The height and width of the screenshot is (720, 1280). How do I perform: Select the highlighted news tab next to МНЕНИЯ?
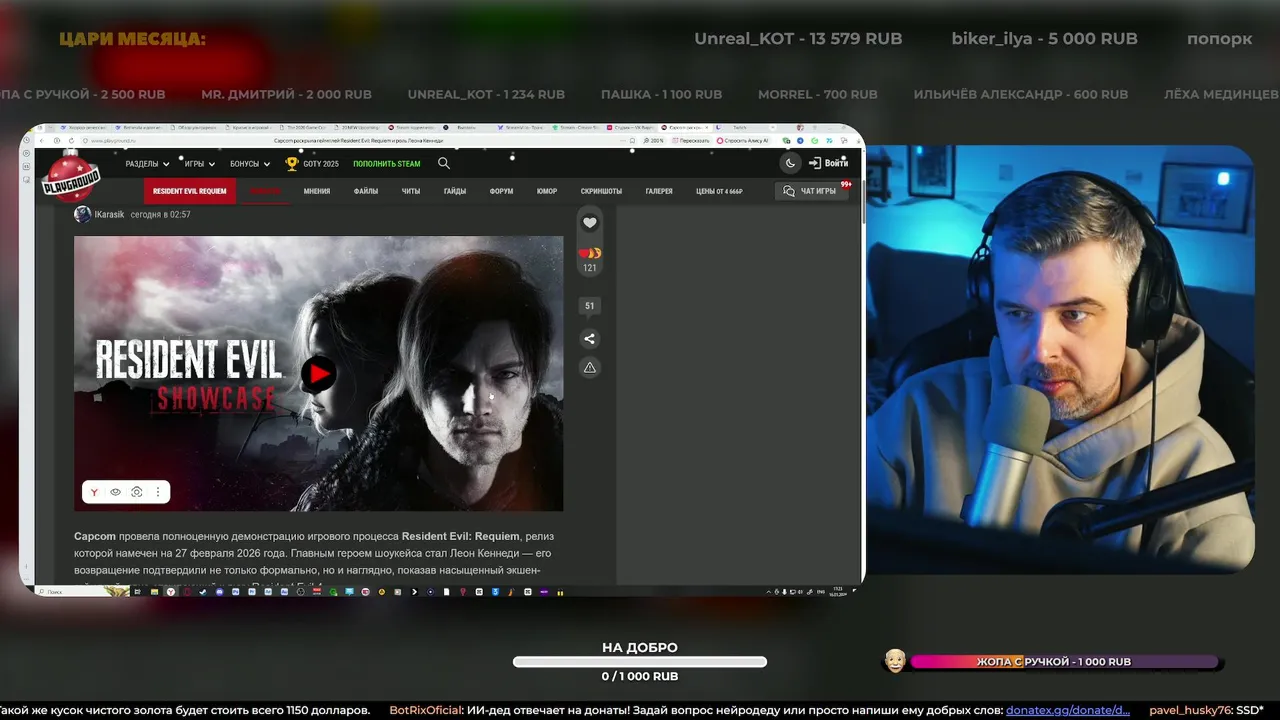click(265, 191)
